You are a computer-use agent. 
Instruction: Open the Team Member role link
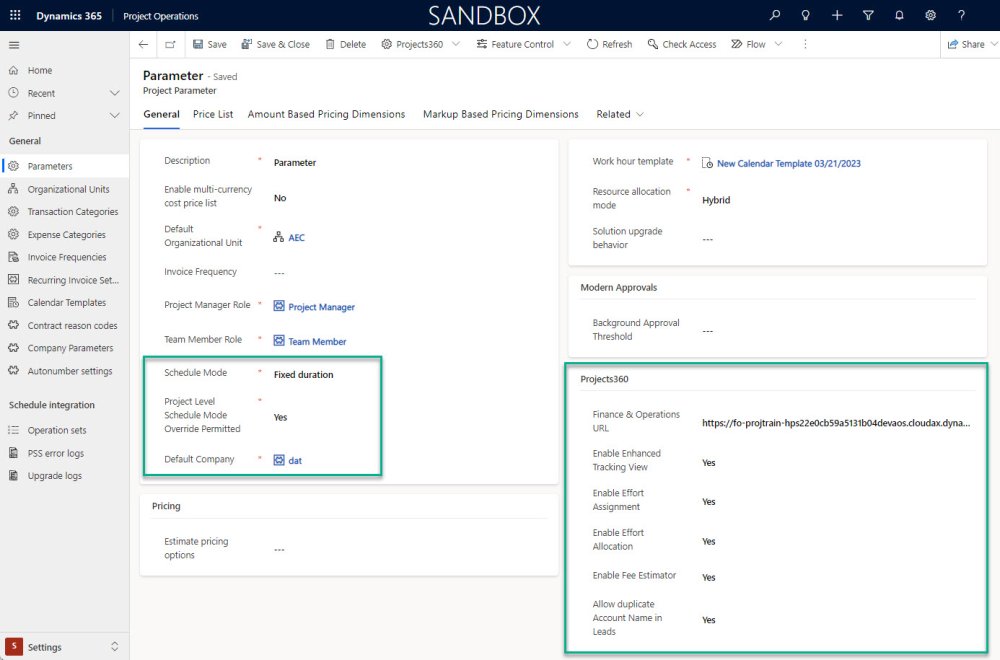click(317, 341)
